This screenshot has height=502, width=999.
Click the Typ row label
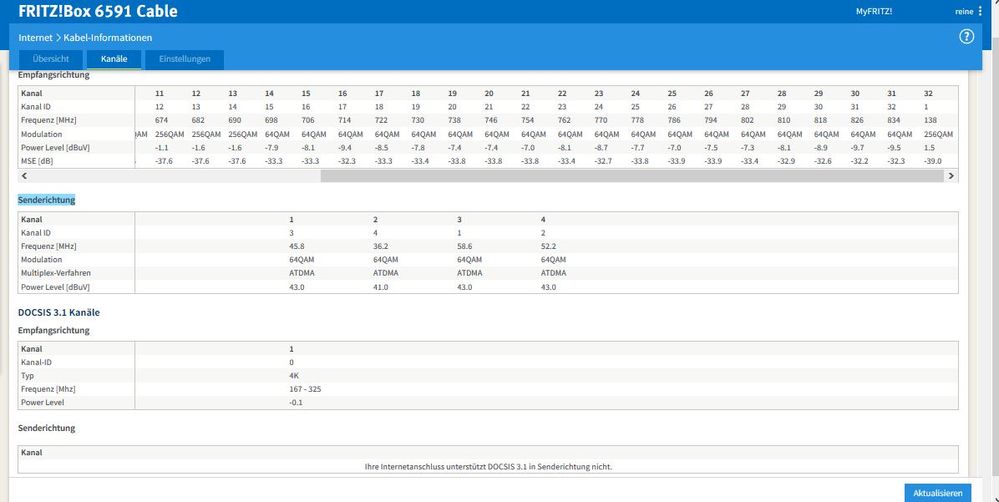[x=27, y=376]
